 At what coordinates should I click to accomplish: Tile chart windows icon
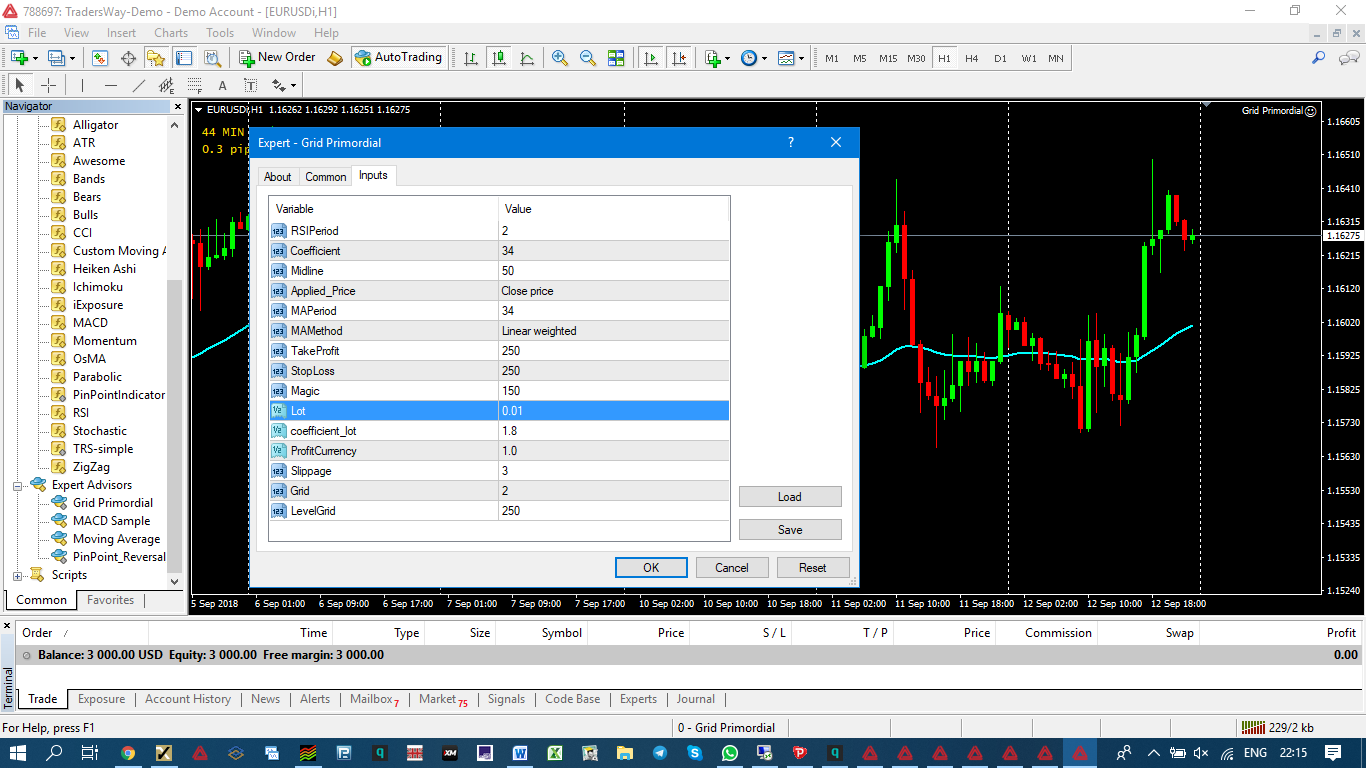pyautogui.click(x=616, y=58)
